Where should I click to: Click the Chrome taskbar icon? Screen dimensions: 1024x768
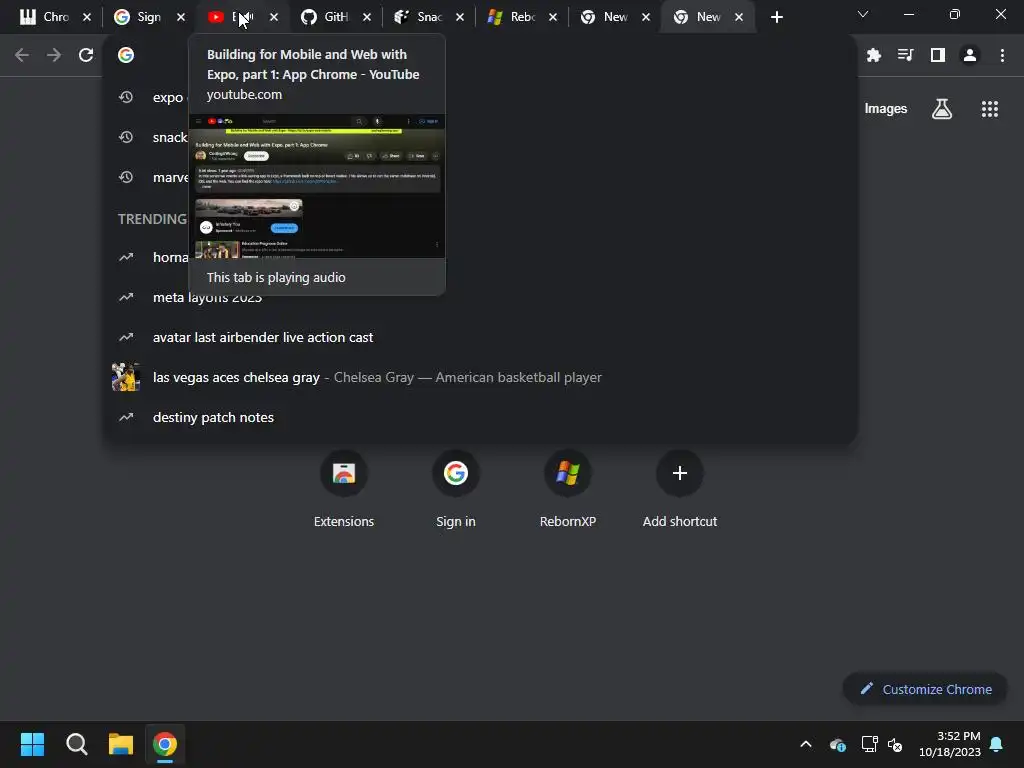[165, 744]
